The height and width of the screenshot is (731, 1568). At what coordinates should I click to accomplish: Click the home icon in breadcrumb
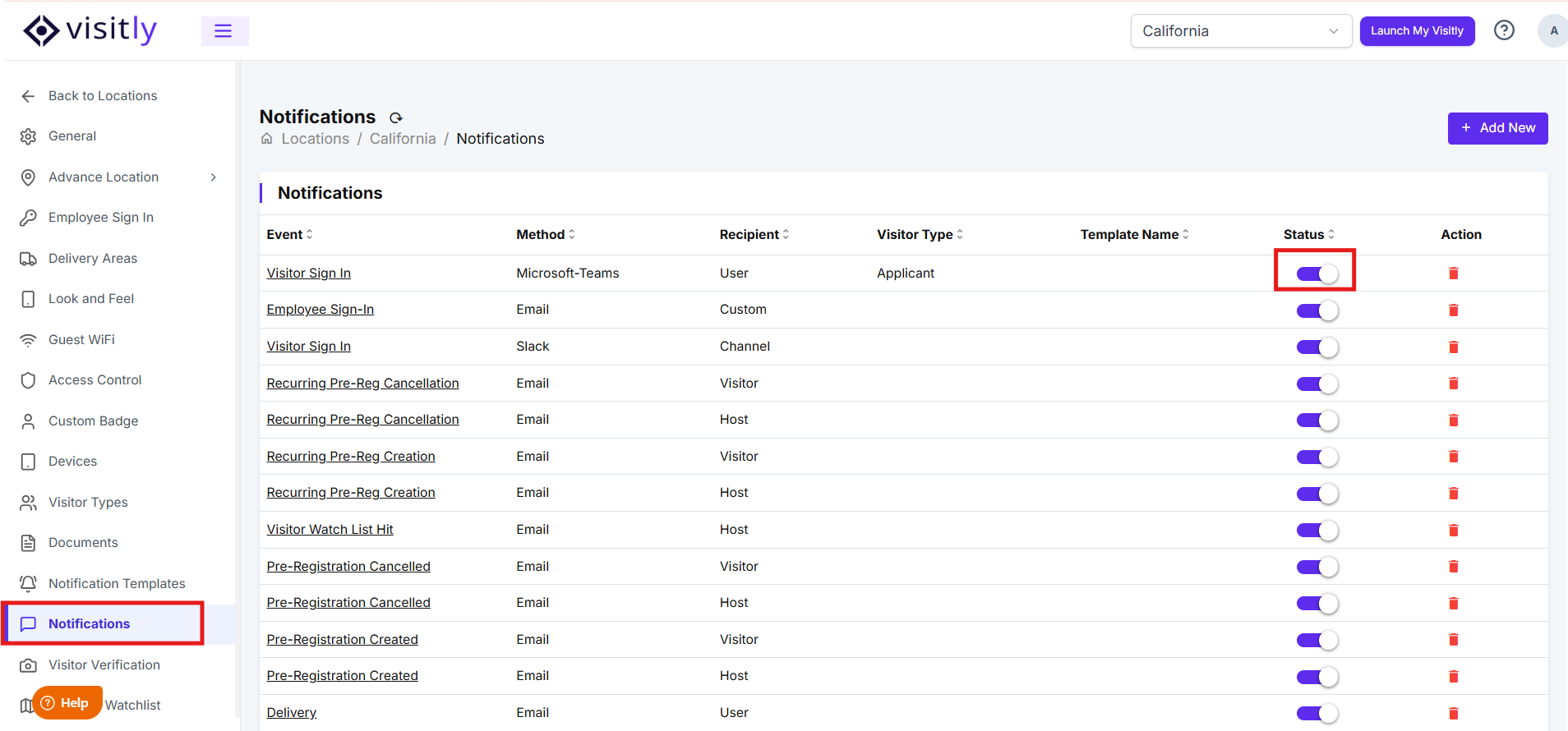267,139
